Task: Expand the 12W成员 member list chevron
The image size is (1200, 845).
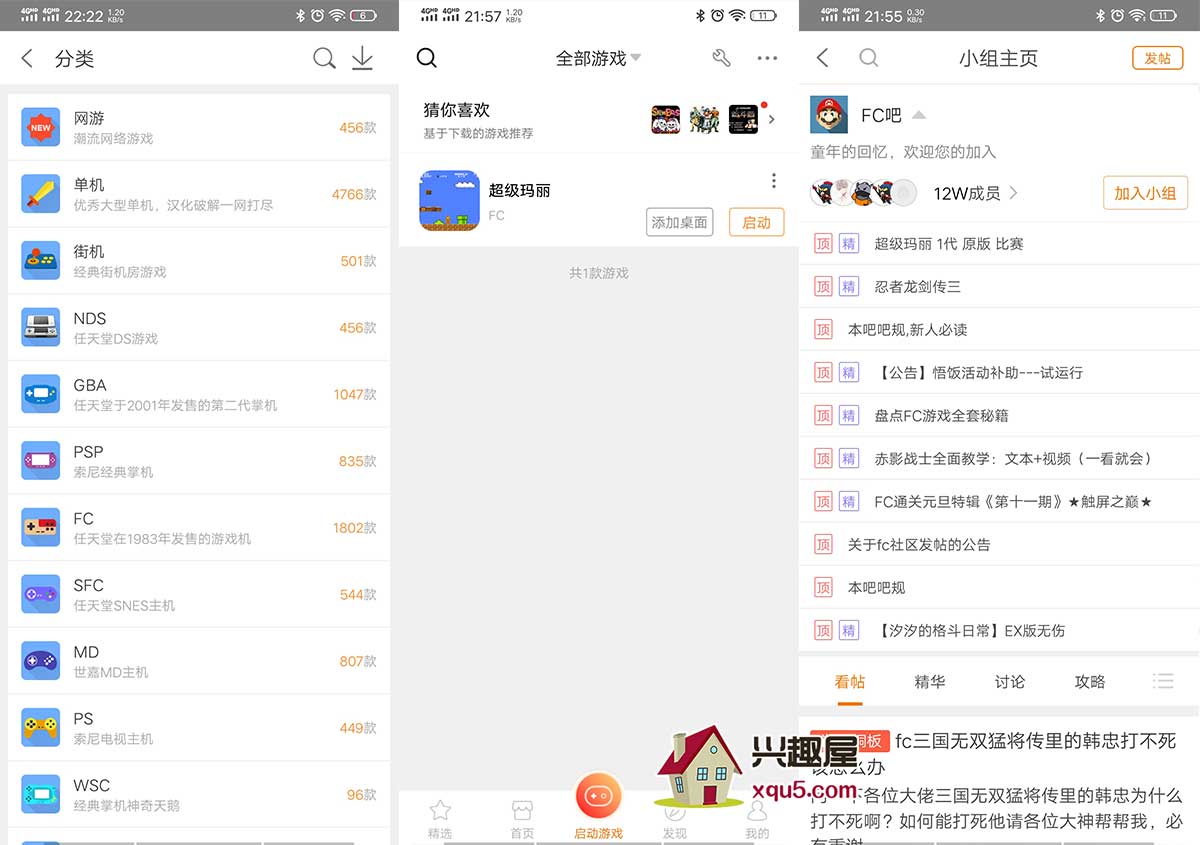Action: [1013, 193]
